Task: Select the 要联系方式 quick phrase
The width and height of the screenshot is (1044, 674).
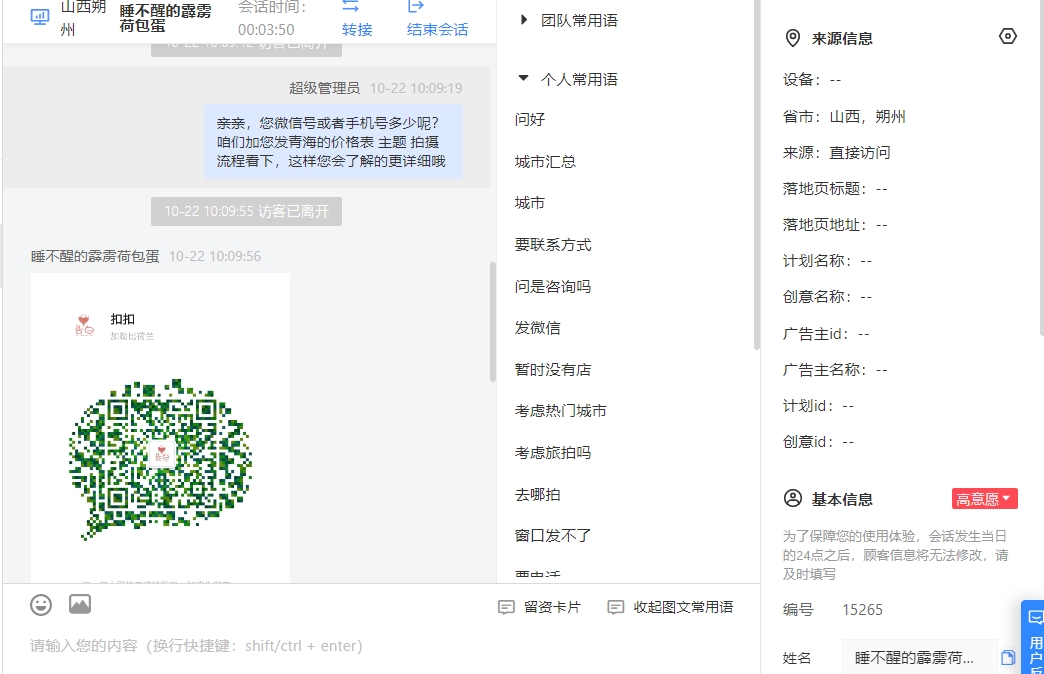Action: (x=553, y=245)
